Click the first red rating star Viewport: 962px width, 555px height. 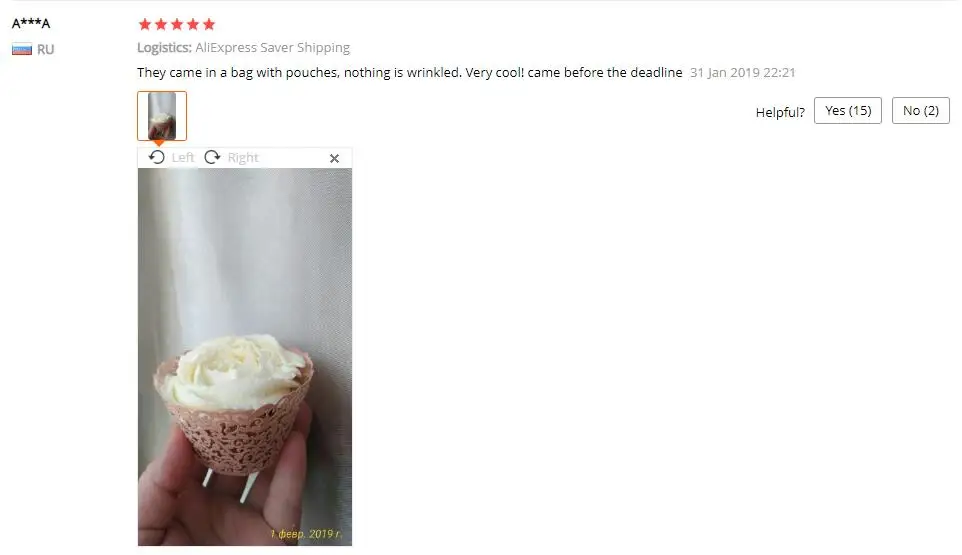coord(145,25)
